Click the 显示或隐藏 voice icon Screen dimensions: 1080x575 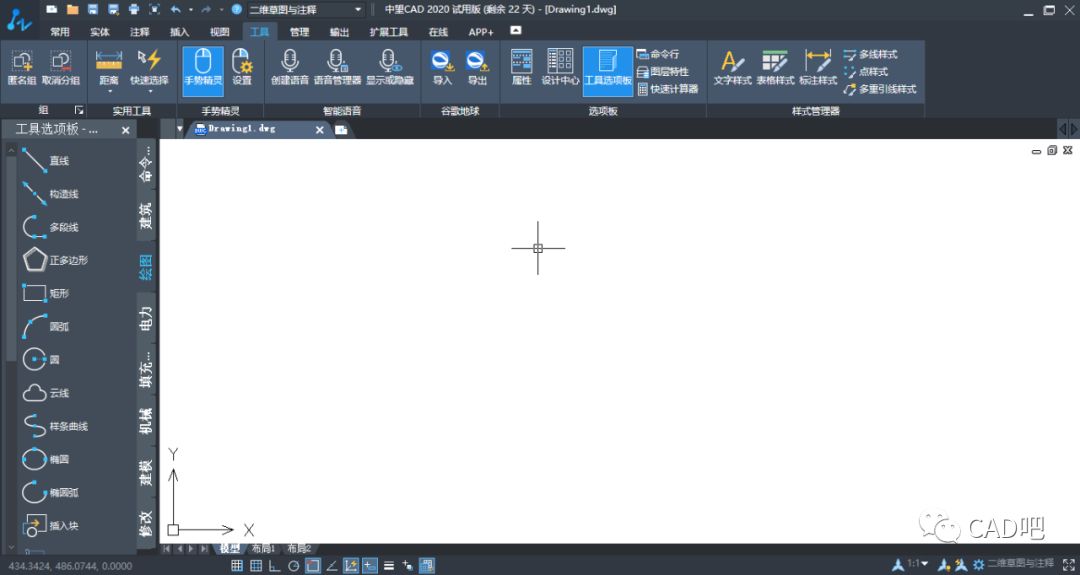[389, 67]
